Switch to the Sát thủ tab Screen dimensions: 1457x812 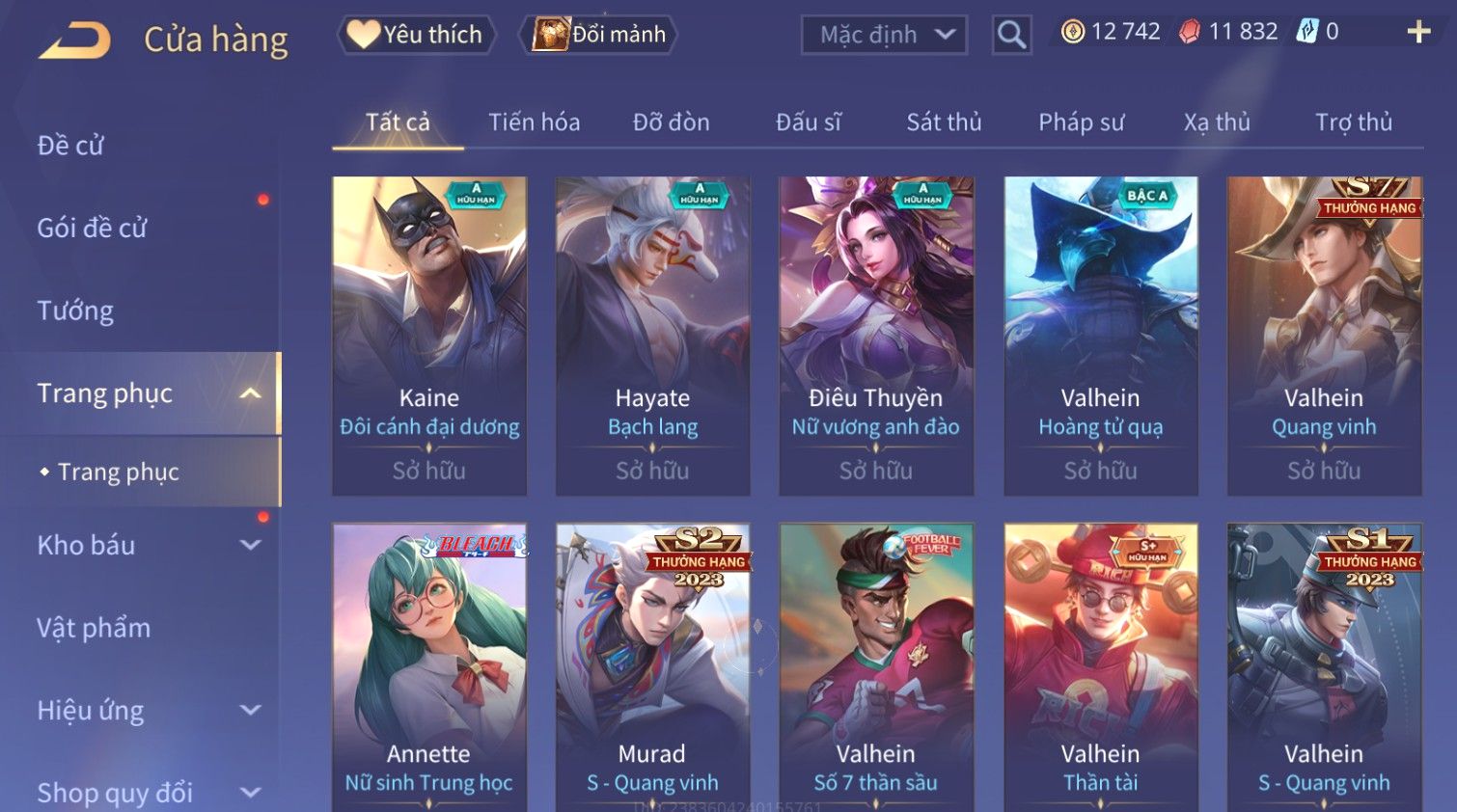(944, 122)
